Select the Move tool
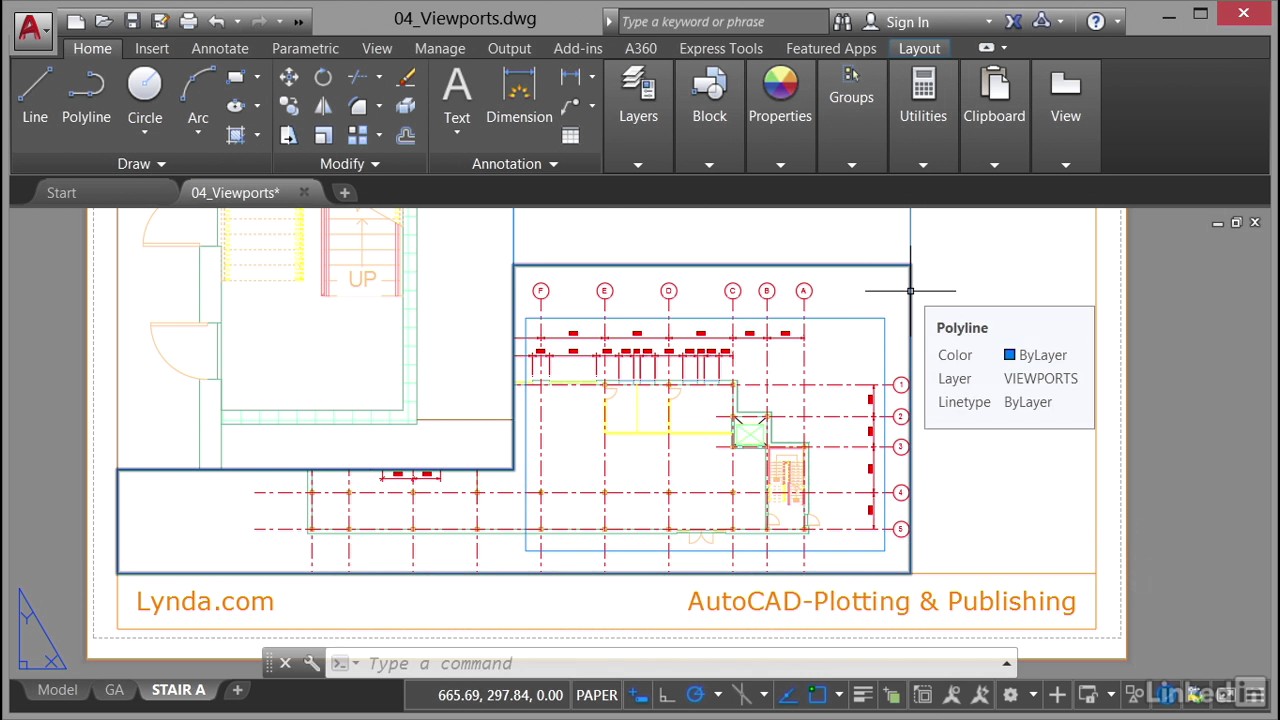This screenshot has height=720, width=1280. pos(289,77)
